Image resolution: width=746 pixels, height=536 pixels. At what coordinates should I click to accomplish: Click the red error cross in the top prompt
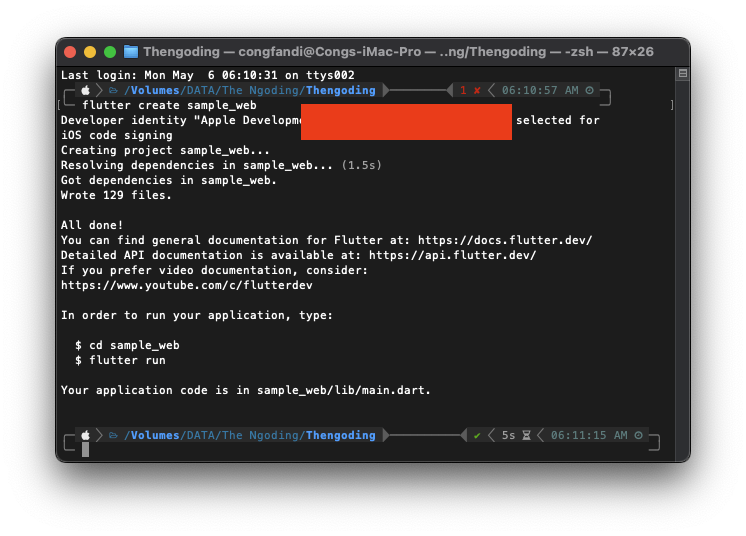(477, 90)
